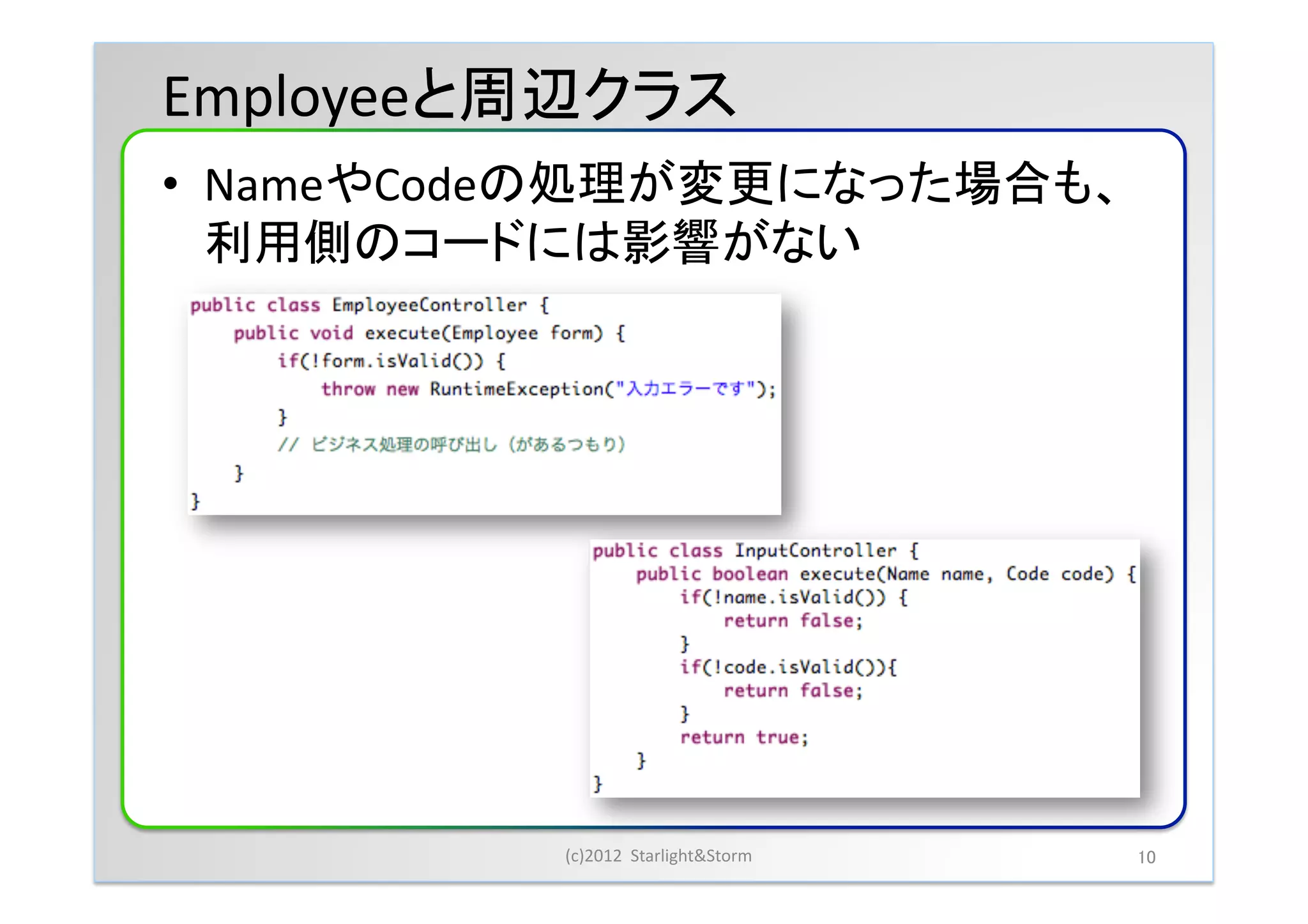The height and width of the screenshot is (924, 1308).
Task: Click the 'throw new RuntimeException' line
Action: (549, 389)
